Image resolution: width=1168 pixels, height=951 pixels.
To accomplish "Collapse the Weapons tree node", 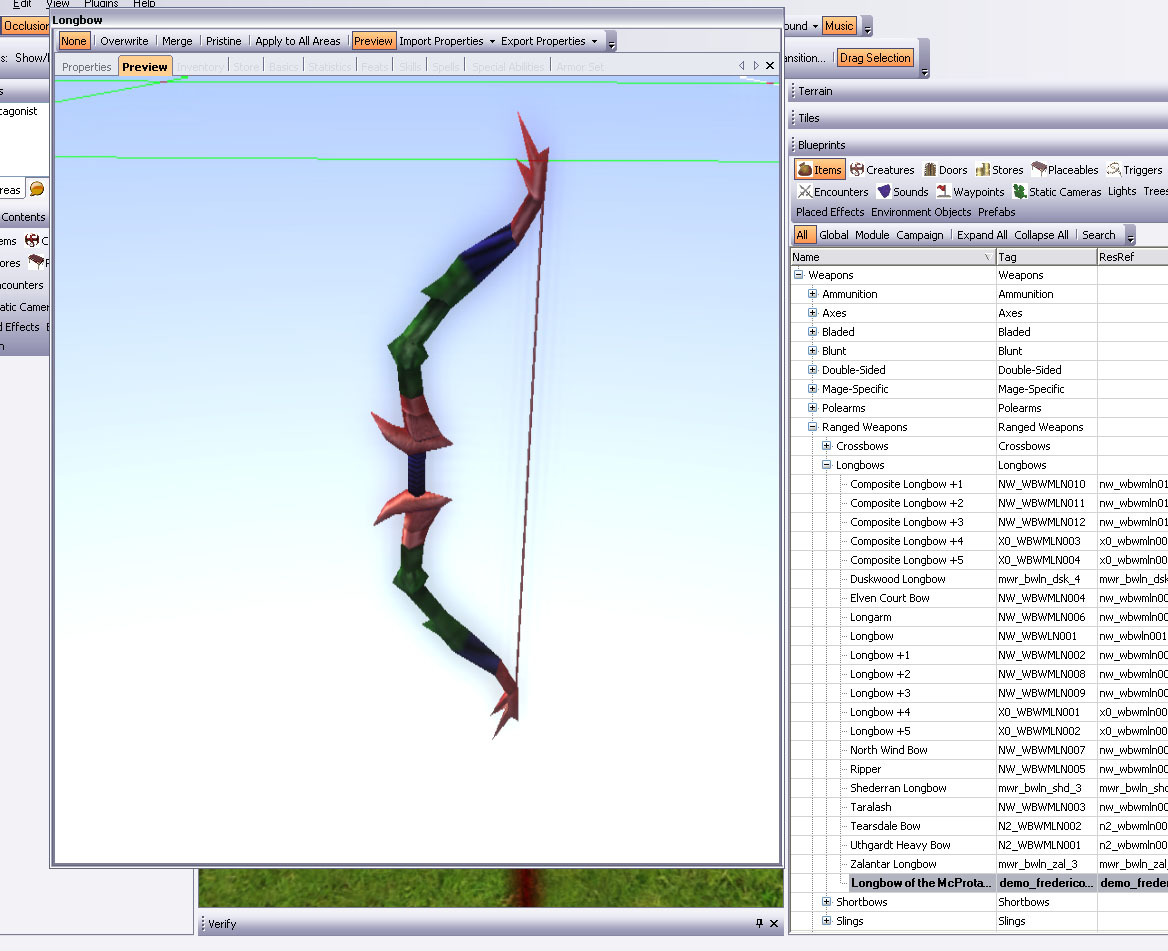I will tap(799, 275).
